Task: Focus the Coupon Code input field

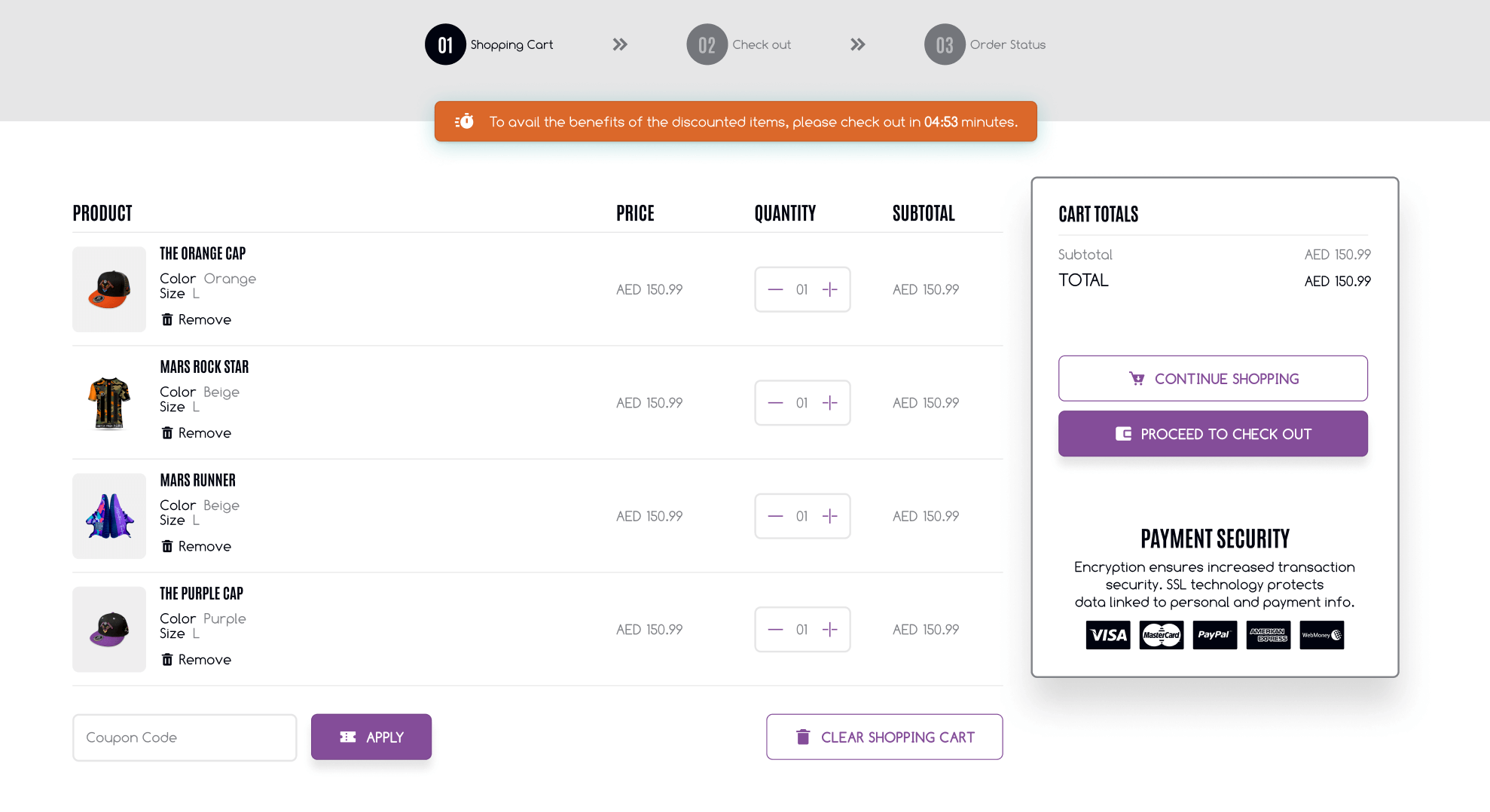Action: 185,737
